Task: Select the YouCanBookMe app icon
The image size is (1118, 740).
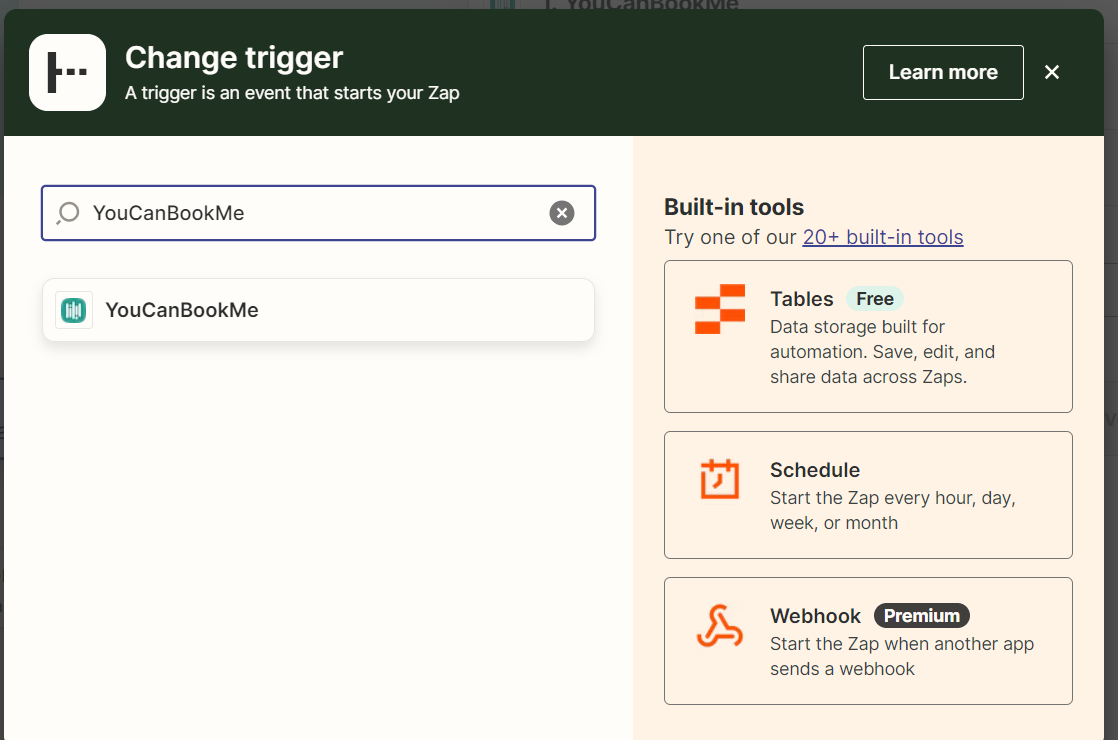Action: point(73,309)
